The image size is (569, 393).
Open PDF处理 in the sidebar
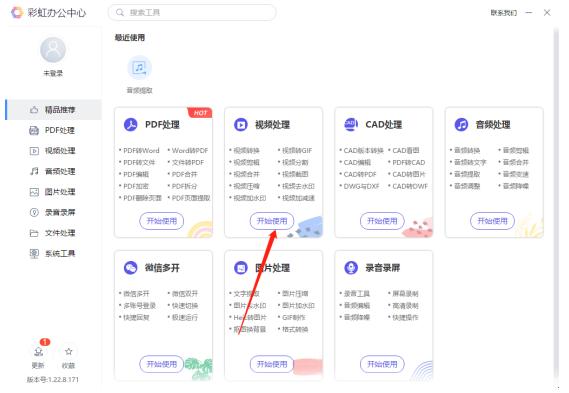54,130
